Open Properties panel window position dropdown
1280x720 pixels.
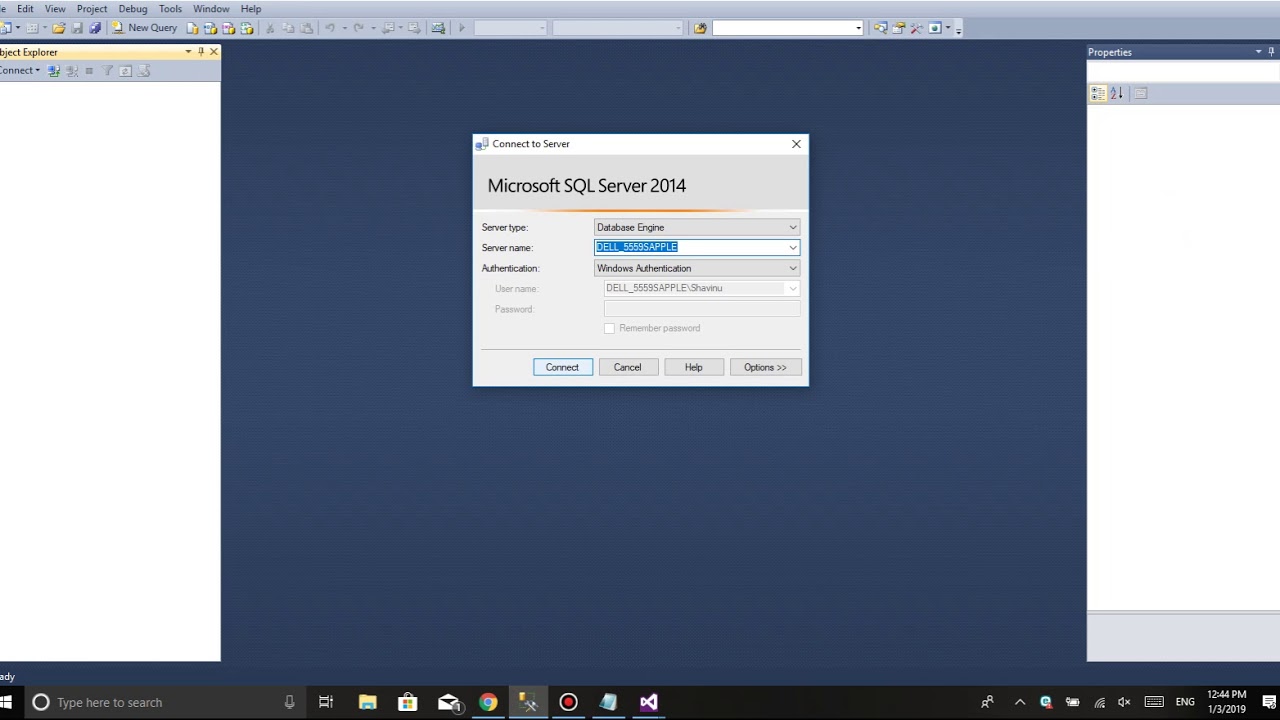1258,52
